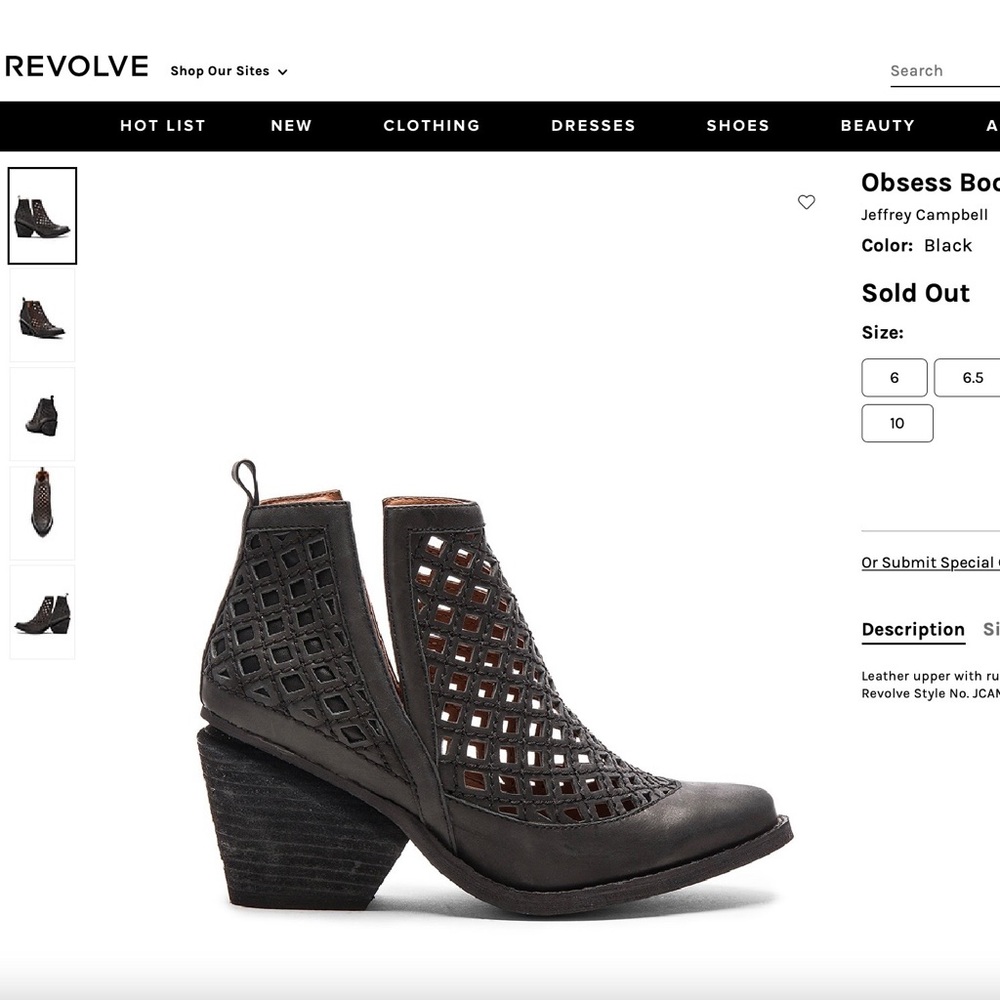Expand the Shop Our Sites dropdown
This screenshot has width=1000, height=1000.
click(228, 71)
